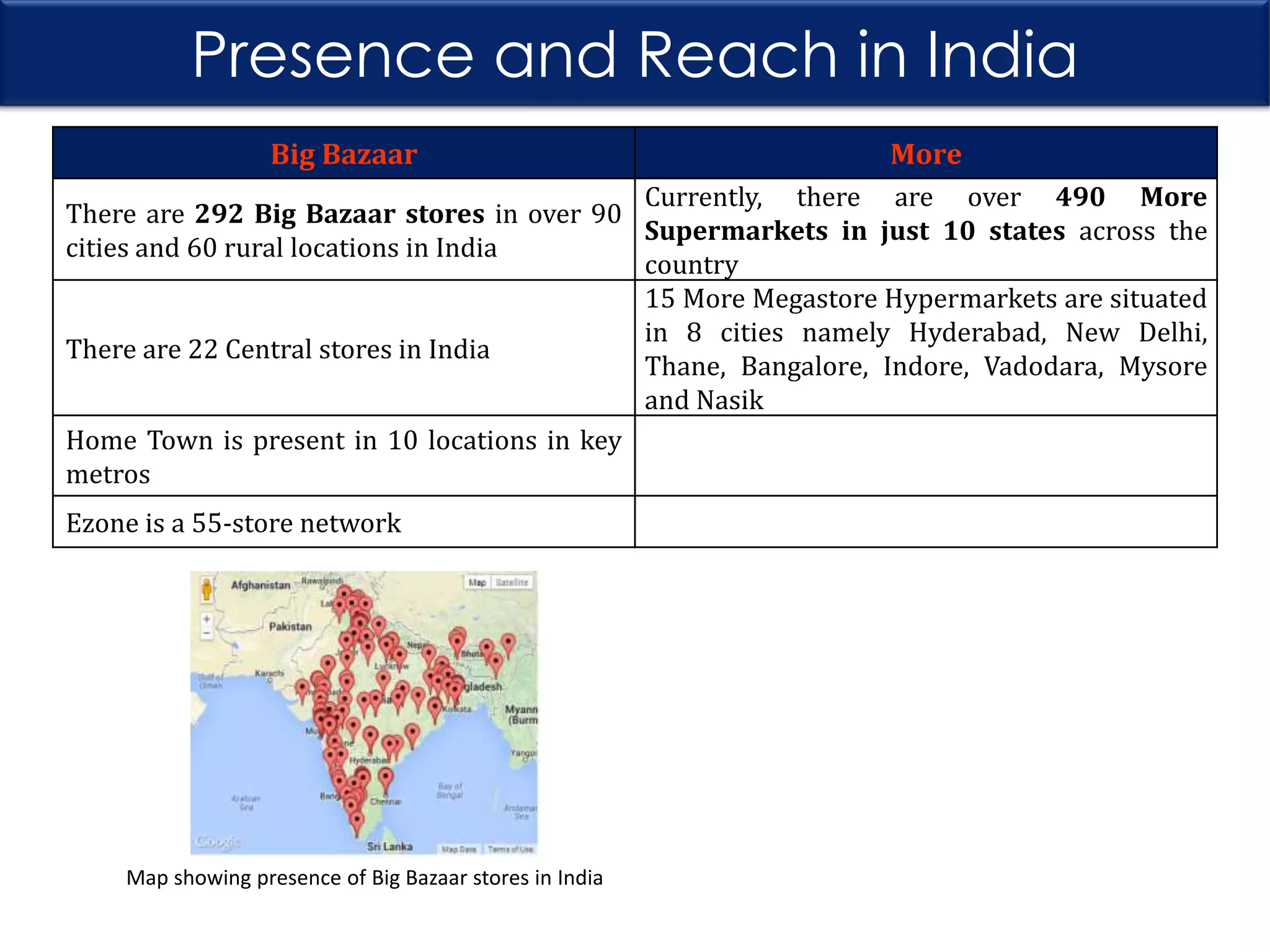The width and height of the screenshot is (1270, 952).
Task: Click the 'Chennai' label on map
Action: [385, 801]
